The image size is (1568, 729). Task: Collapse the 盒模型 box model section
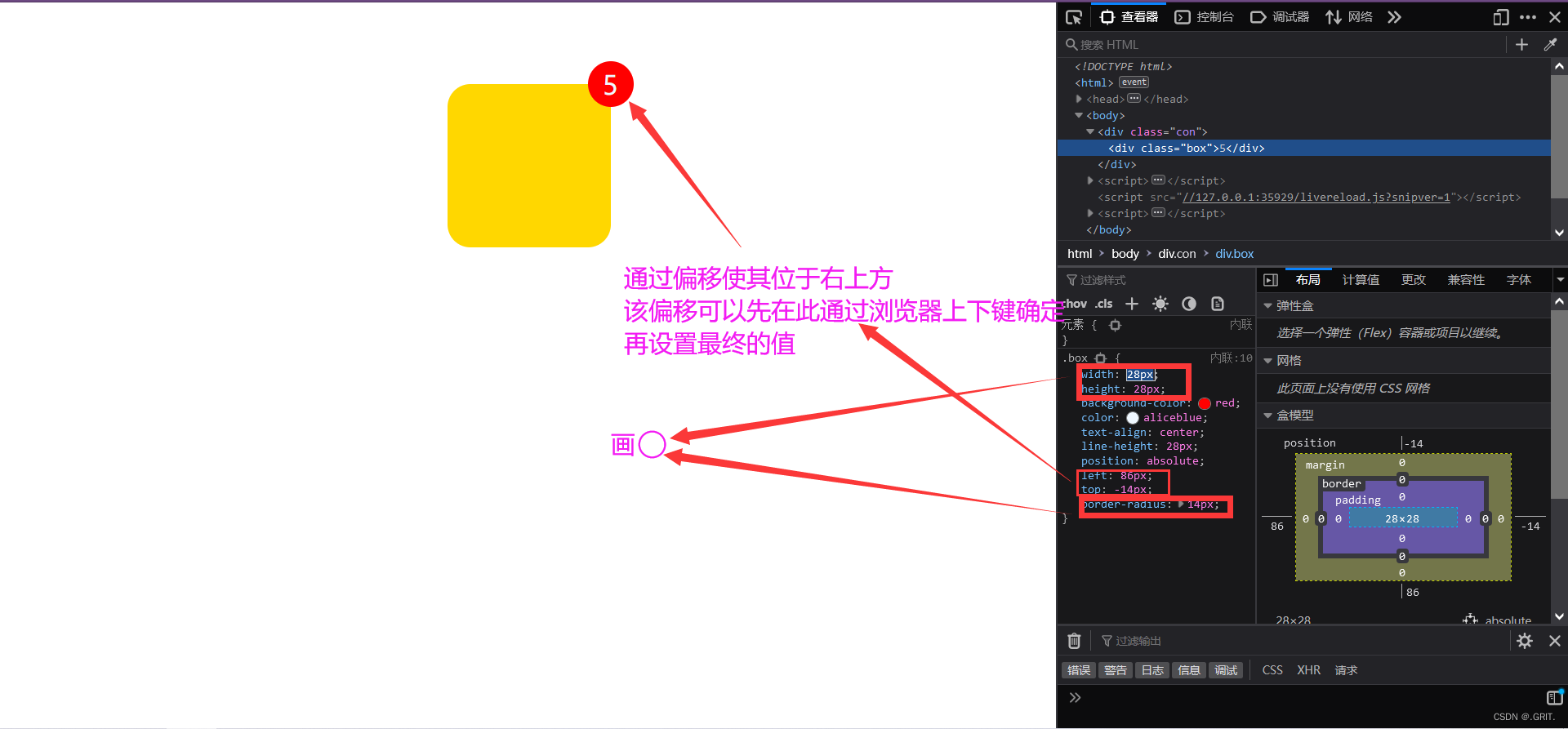pos(1267,416)
